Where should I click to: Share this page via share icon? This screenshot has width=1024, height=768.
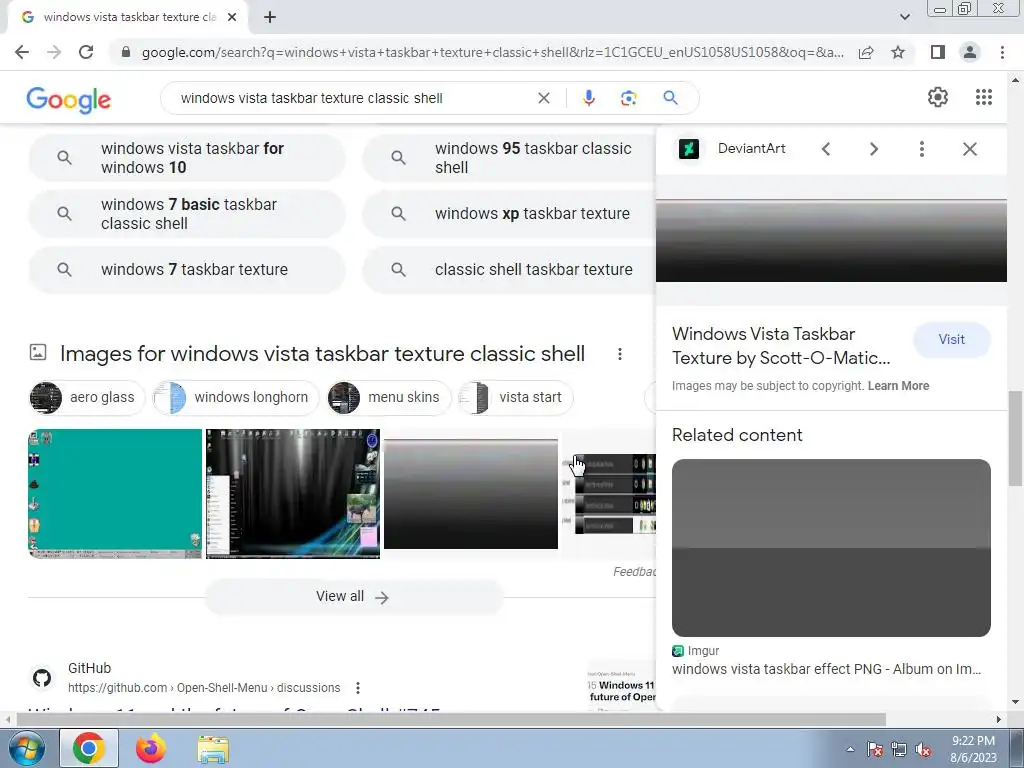pyautogui.click(x=866, y=52)
